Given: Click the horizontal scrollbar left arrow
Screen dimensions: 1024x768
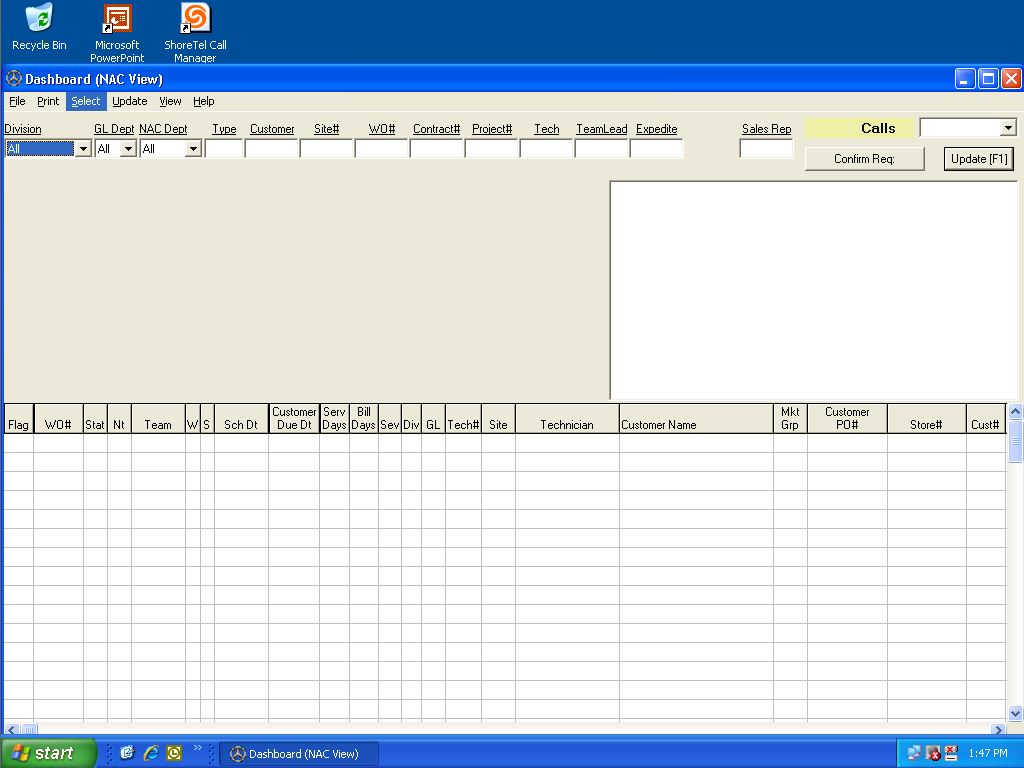Looking at the screenshot, I should [x=11, y=729].
